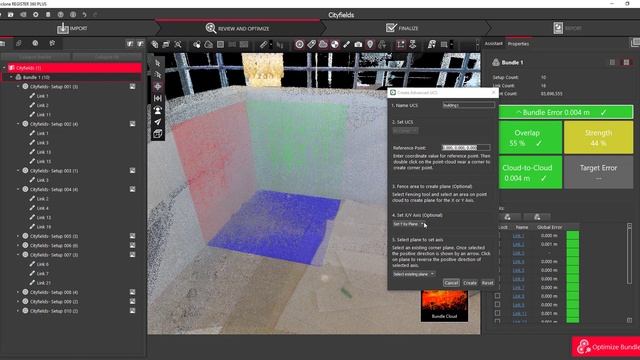This screenshot has width=640, height=360.
Task: Click the gray Target Error tile
Action: point(598,173)
